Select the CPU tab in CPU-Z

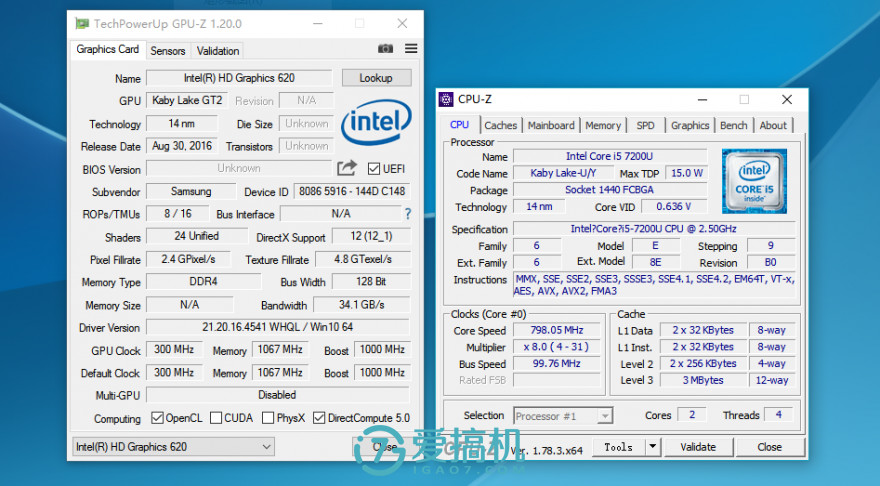[x=459, y=125]
